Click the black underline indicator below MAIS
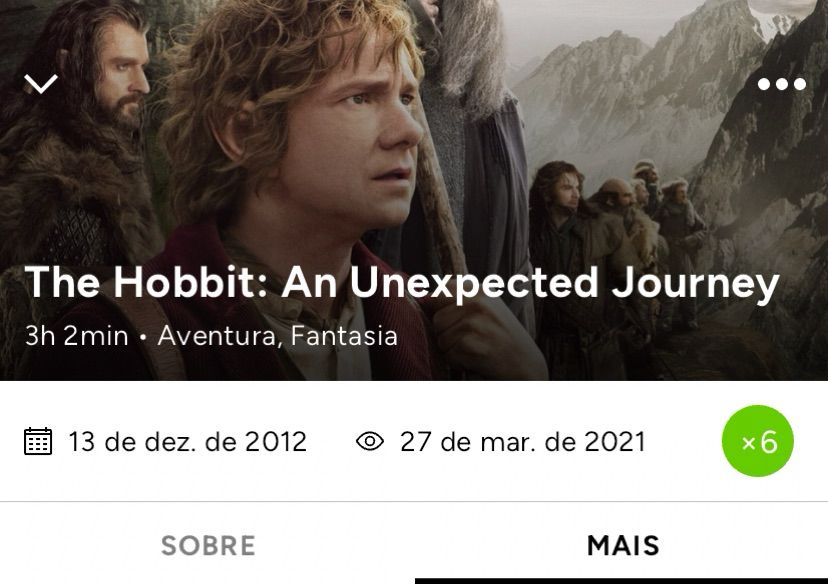This screenshot has height=584, width=828. click(x=621, y=581)
